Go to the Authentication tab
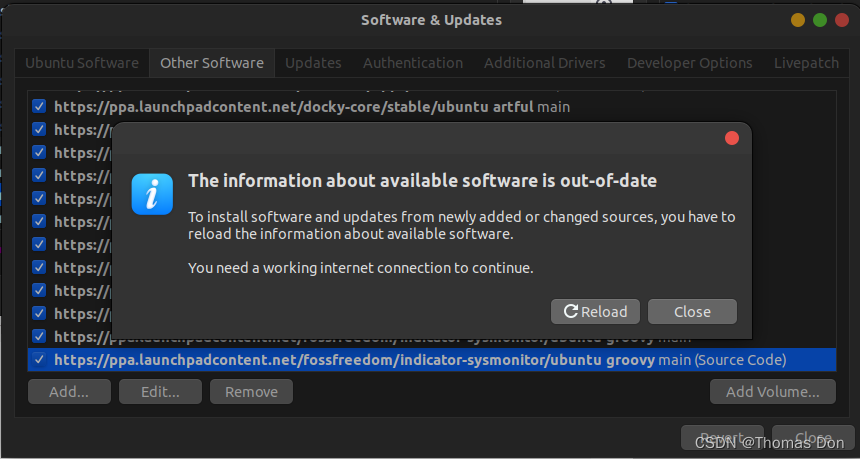860x459 pixels. point(413,63)
